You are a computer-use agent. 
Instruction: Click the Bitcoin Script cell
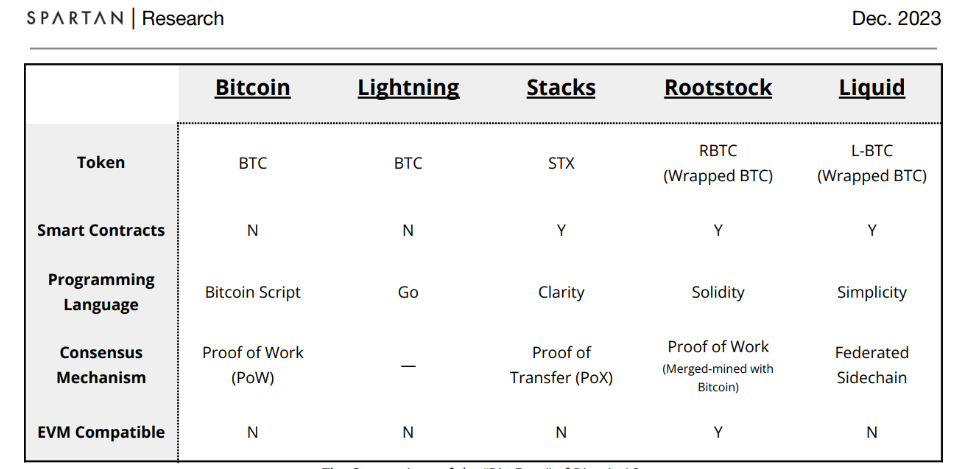pos(253,292)
